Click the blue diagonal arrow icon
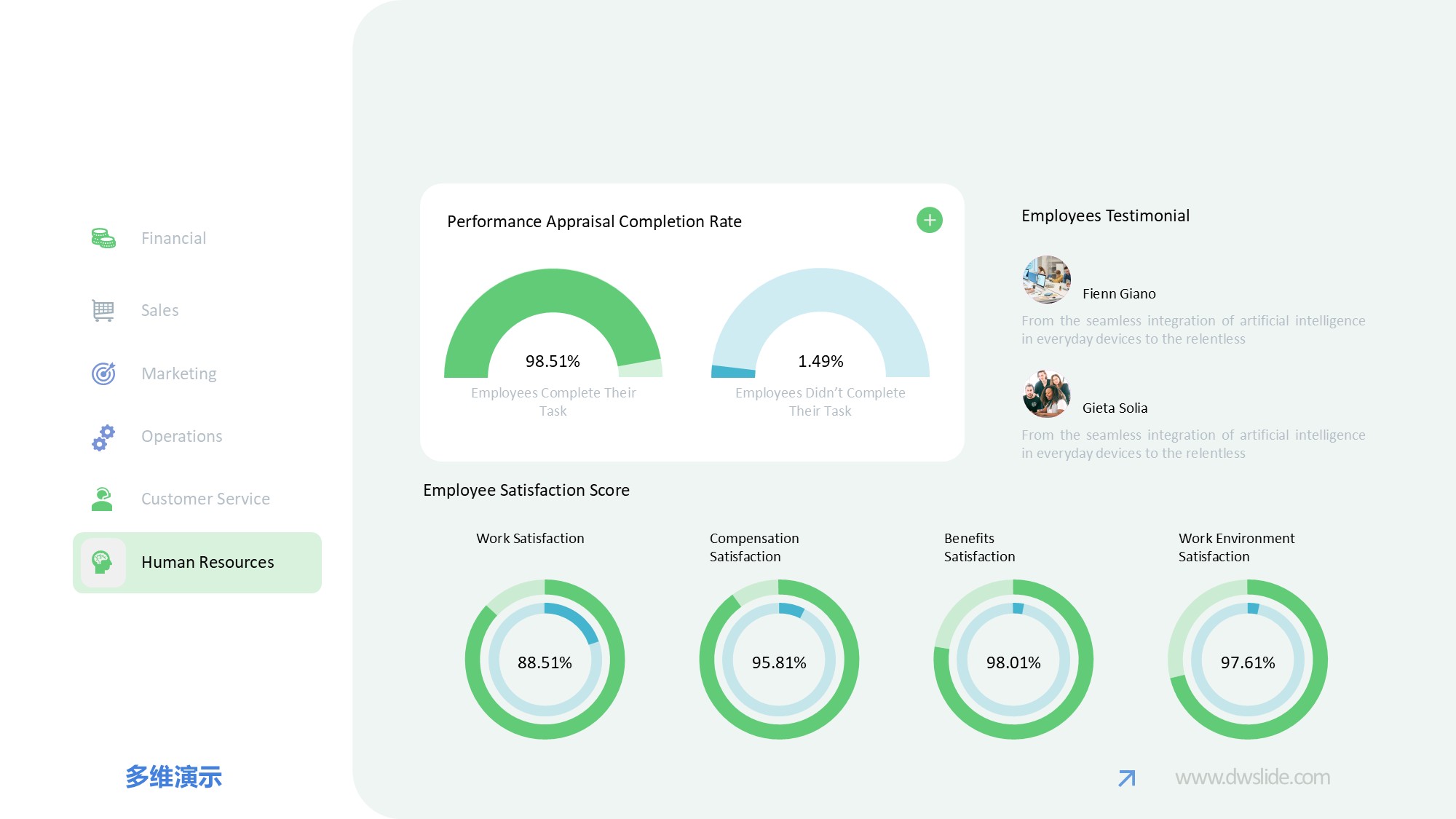The image size is (1456, 819). tap(1126, 778)
